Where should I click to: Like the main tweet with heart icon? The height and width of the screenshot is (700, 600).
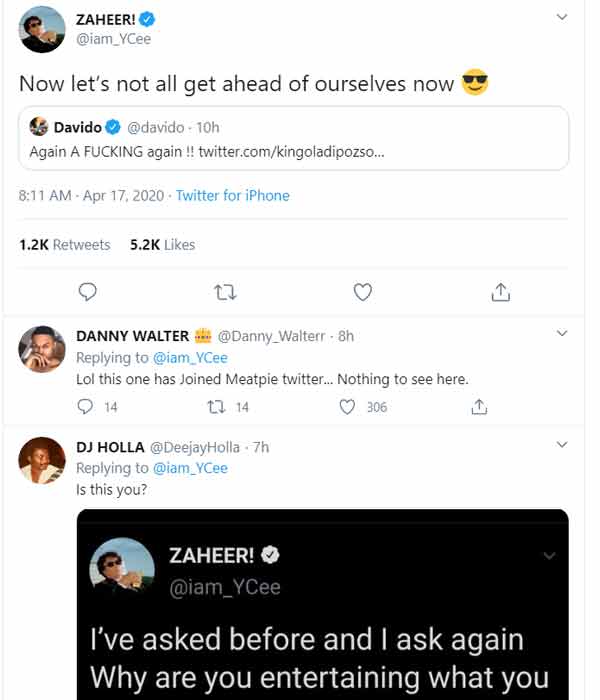pyautogui.click(x=362, y=292)
